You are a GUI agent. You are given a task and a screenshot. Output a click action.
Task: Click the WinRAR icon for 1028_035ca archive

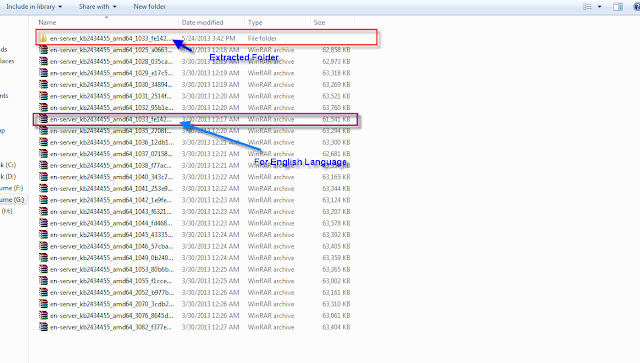tap(43, 61)
